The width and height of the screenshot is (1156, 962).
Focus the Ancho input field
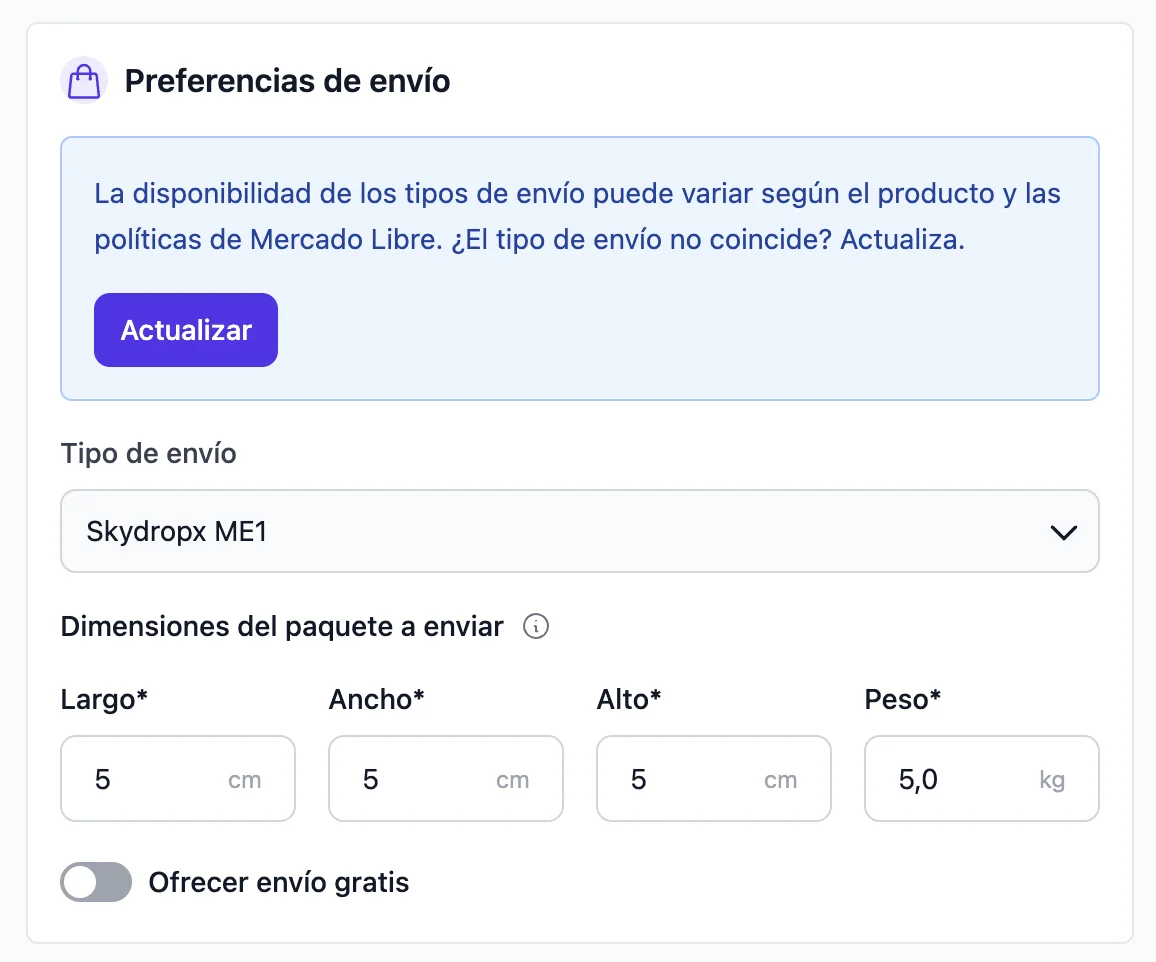click(445, 778)
